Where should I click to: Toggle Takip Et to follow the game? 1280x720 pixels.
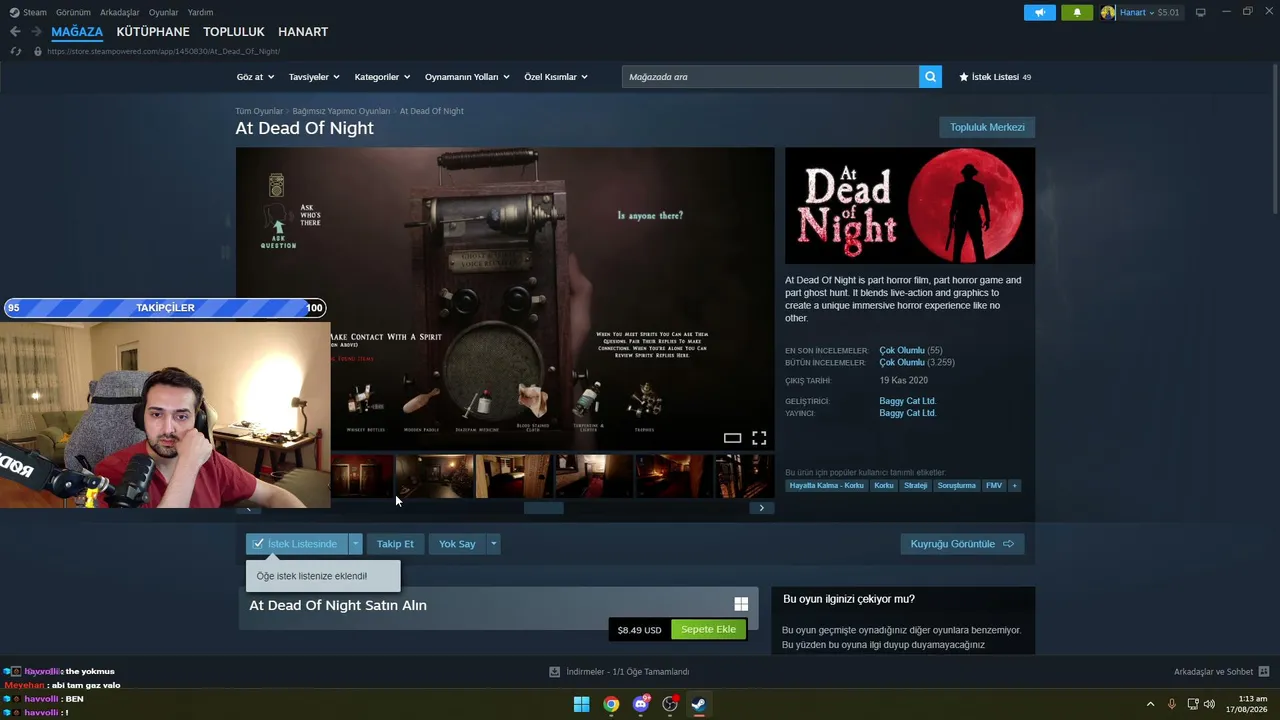coord(395,544)
